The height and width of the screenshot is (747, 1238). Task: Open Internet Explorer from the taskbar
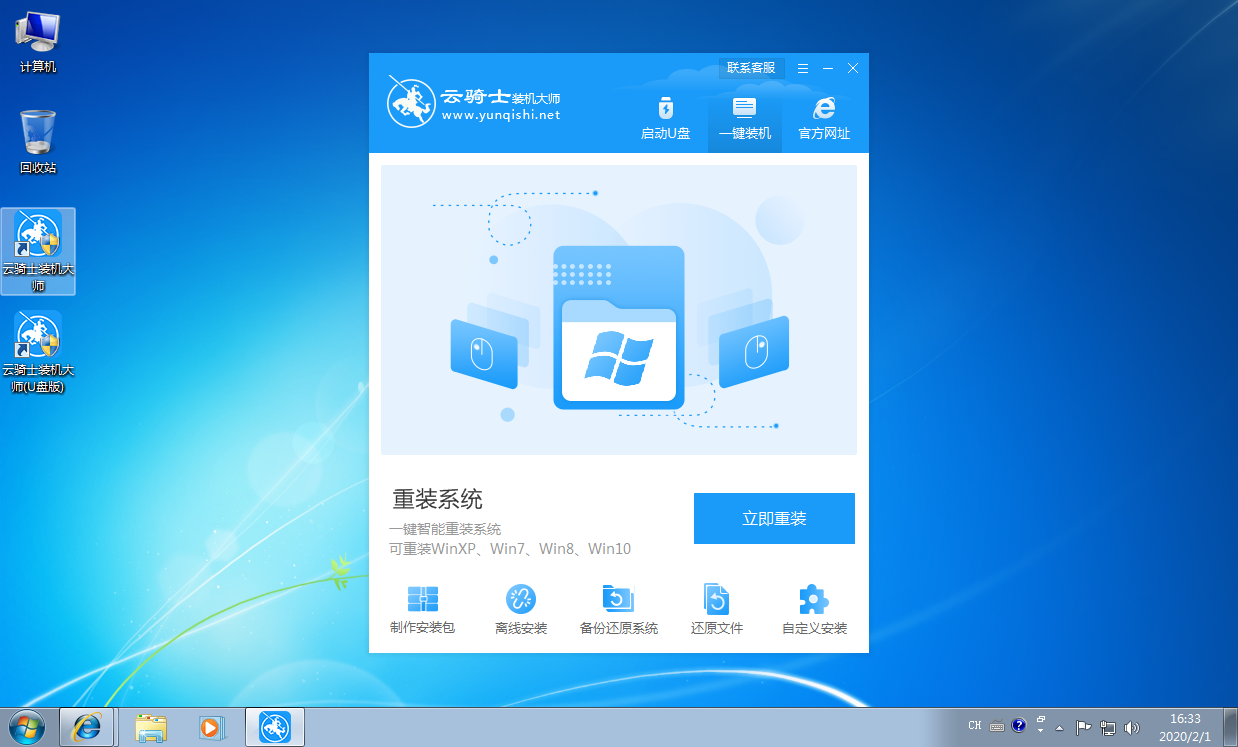click(x=87, y=727)
